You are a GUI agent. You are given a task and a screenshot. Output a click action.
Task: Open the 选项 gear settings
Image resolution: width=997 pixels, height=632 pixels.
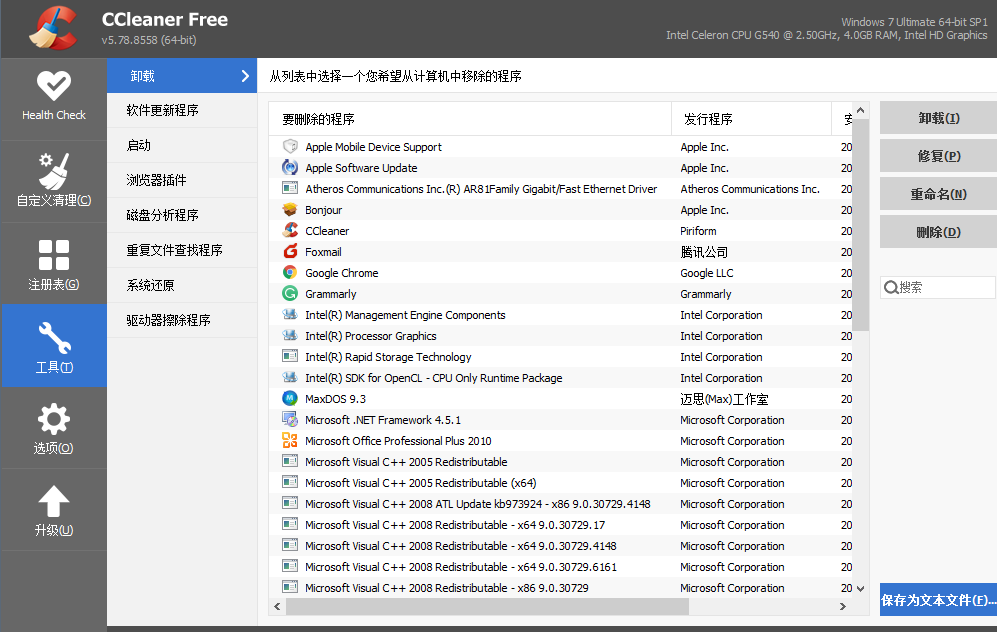pyautogui.click(x=53, y=428)
